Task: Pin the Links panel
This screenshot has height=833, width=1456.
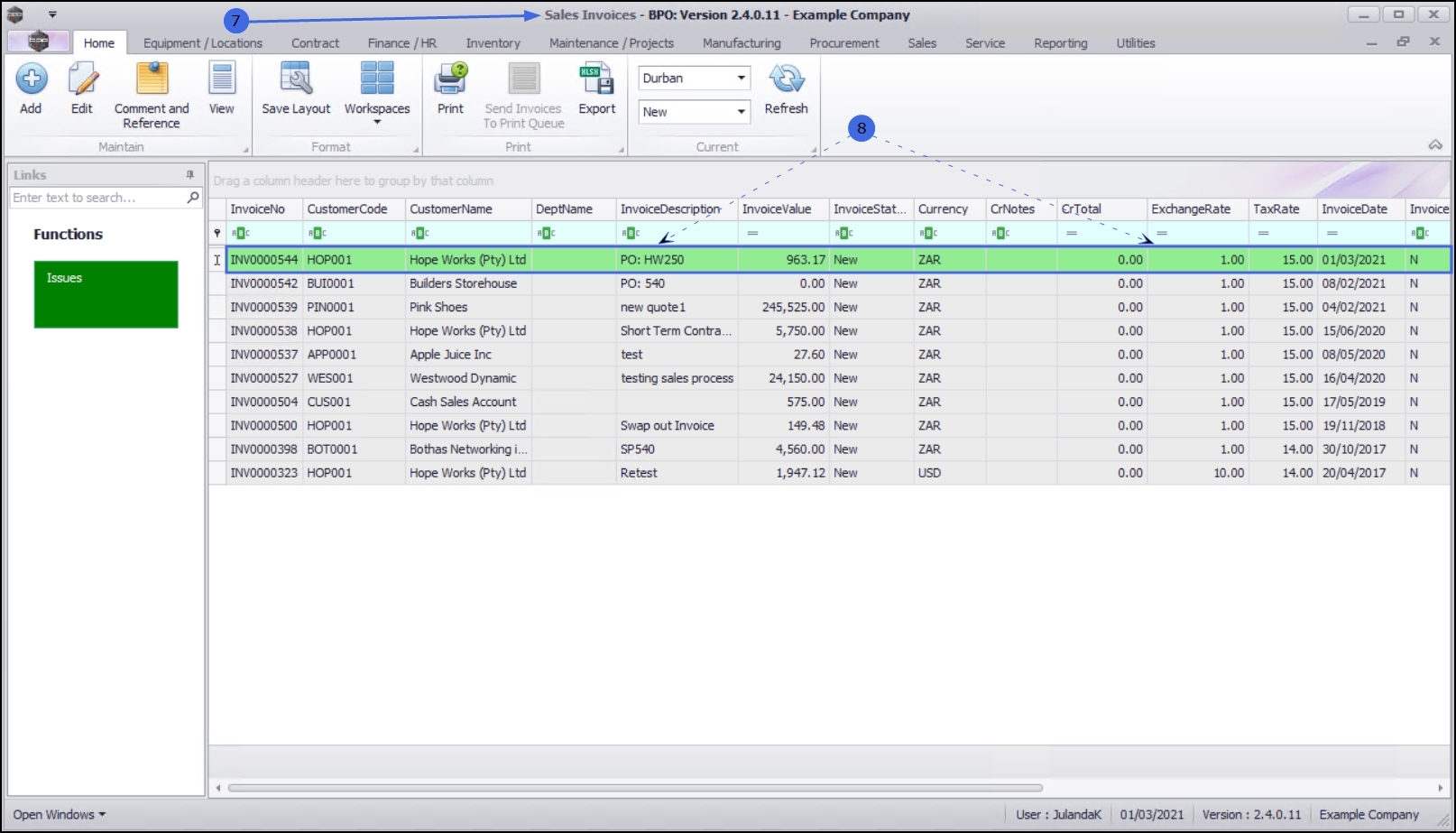Action: (x=189, y=175)
